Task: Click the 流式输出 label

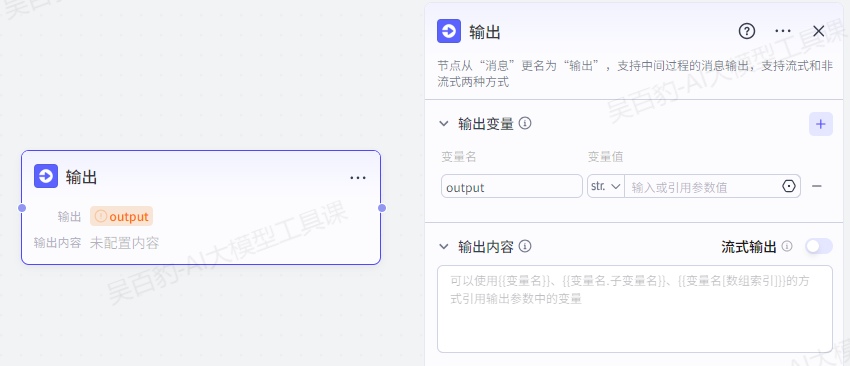Action: (749, 247)
